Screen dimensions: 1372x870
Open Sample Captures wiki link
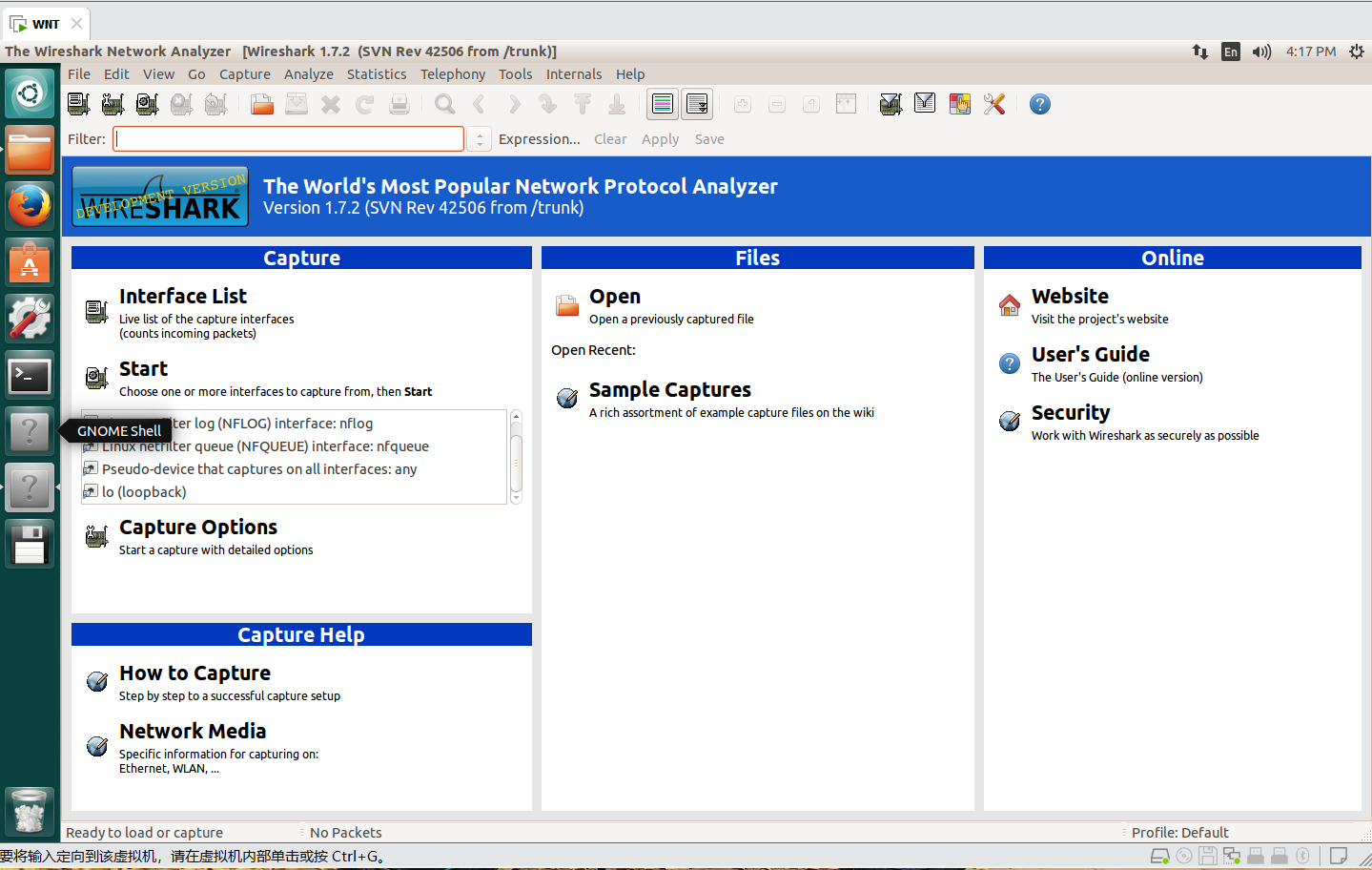click(670, 390)
